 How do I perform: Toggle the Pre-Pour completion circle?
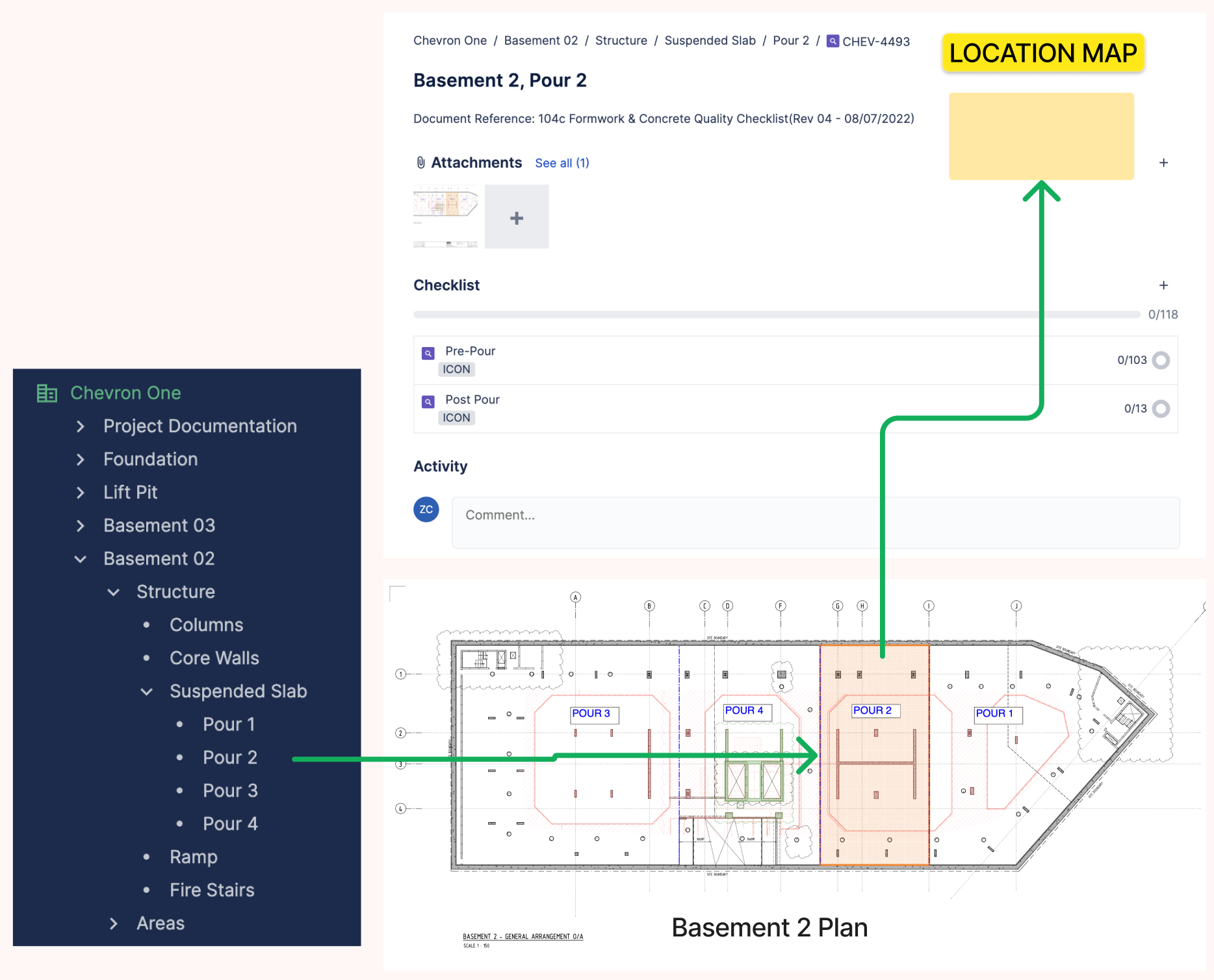point(1161,360)
